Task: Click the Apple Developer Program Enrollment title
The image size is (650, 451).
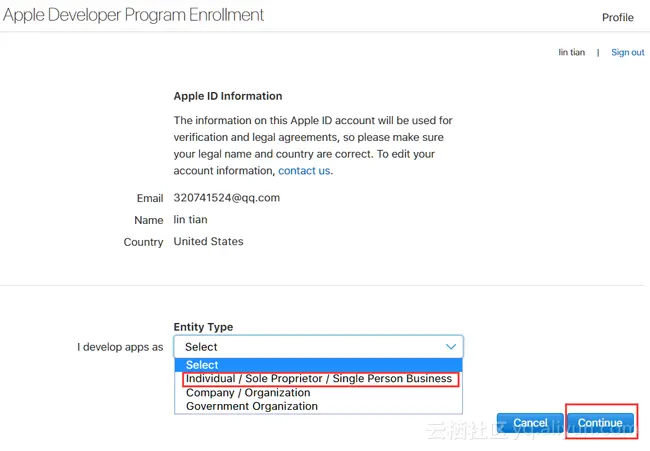Action: tap(133, 15)
